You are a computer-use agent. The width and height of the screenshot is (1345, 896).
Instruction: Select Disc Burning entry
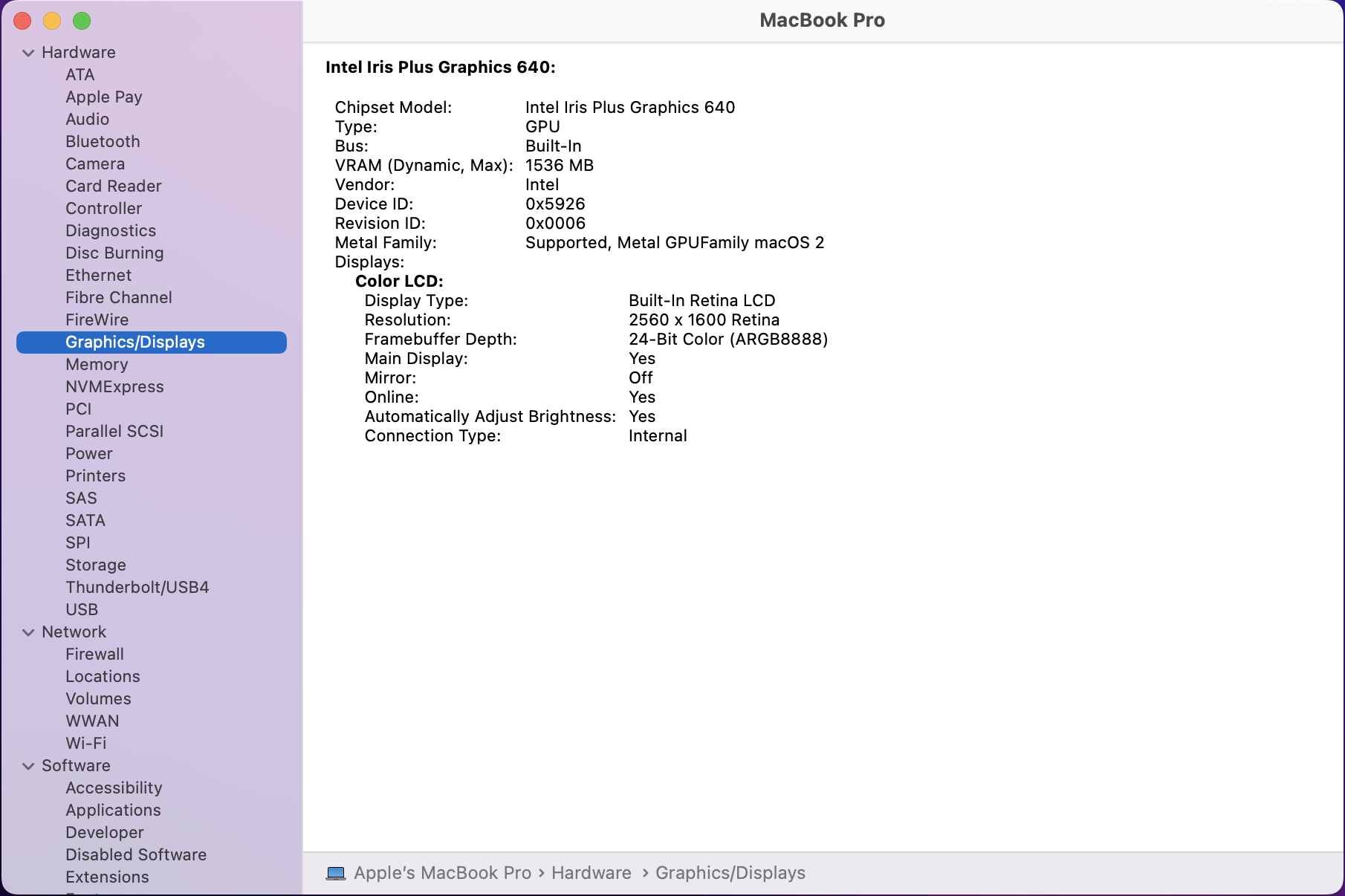[x=114, y=253]
